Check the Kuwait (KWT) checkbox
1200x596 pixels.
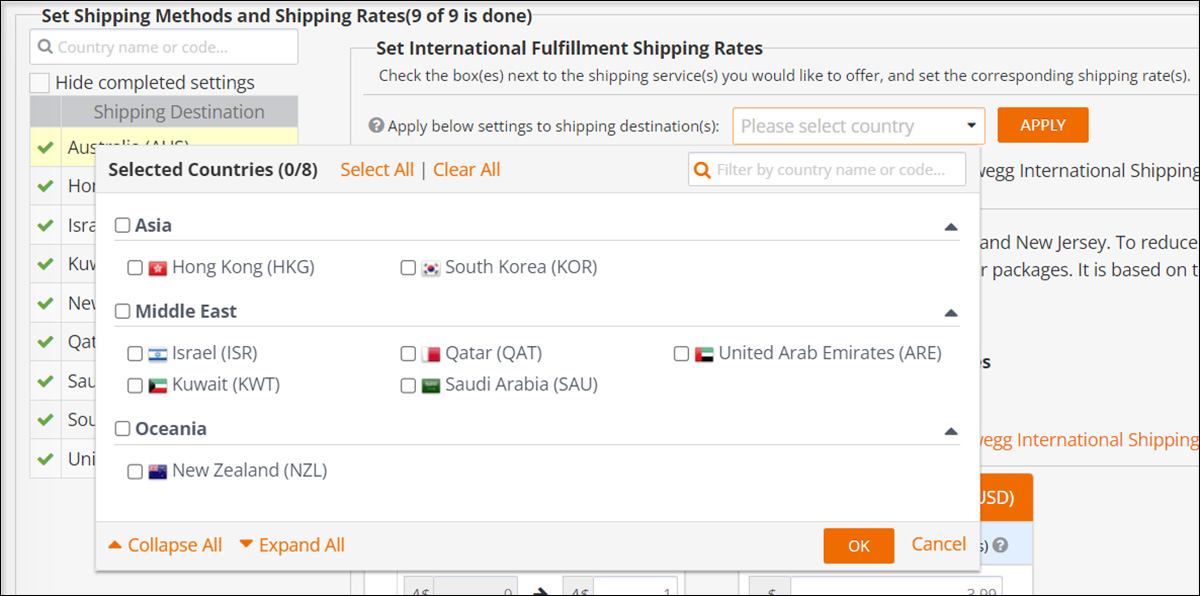point(135,385)
